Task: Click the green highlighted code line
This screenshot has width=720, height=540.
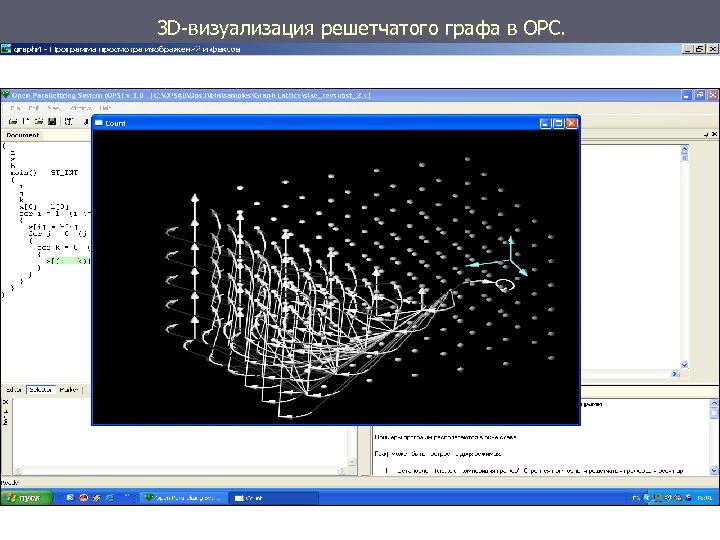Action: (68, 260)
